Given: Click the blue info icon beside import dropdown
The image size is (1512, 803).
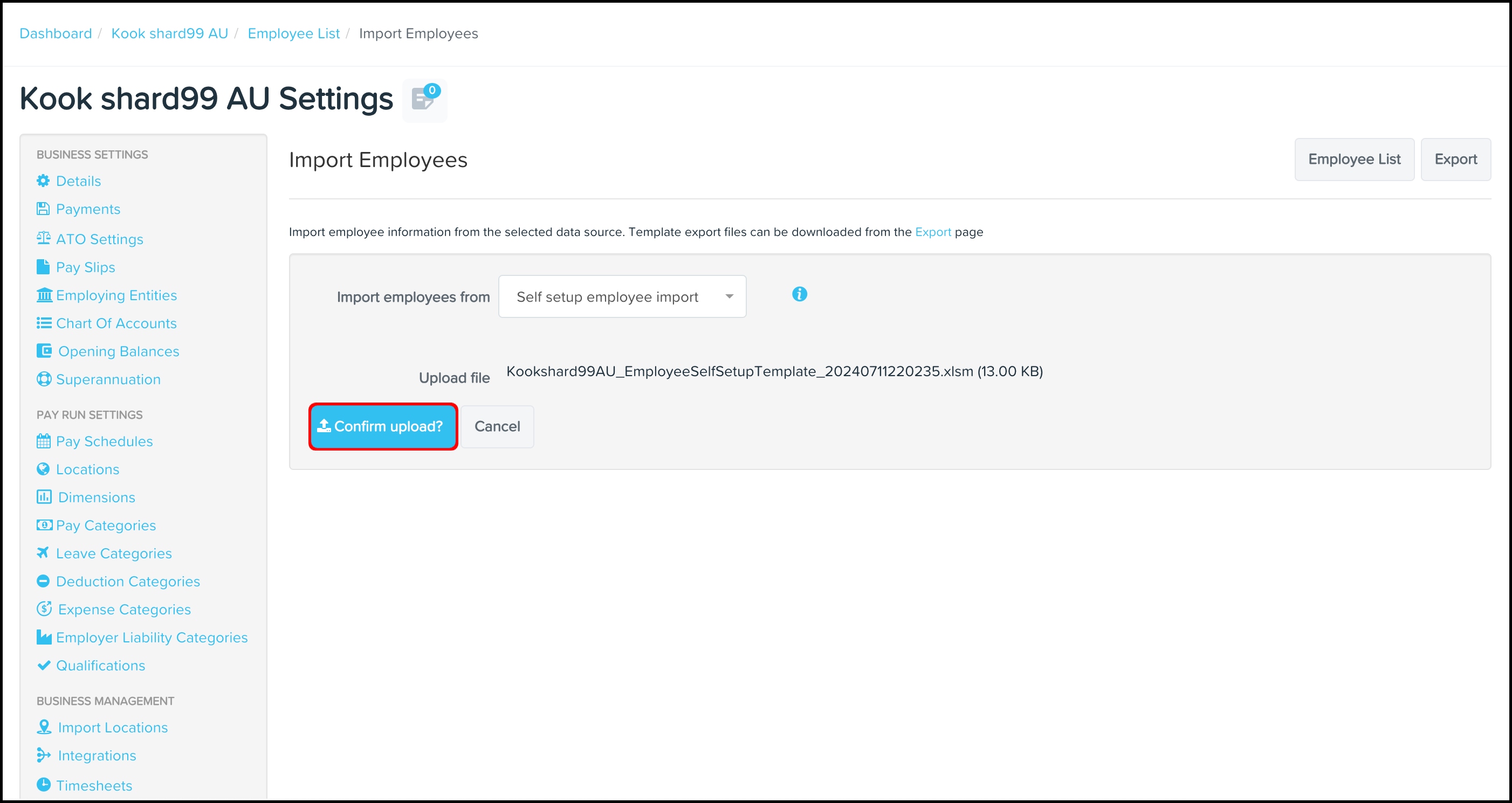Looking at the screenshot, I should coord(800,294).
